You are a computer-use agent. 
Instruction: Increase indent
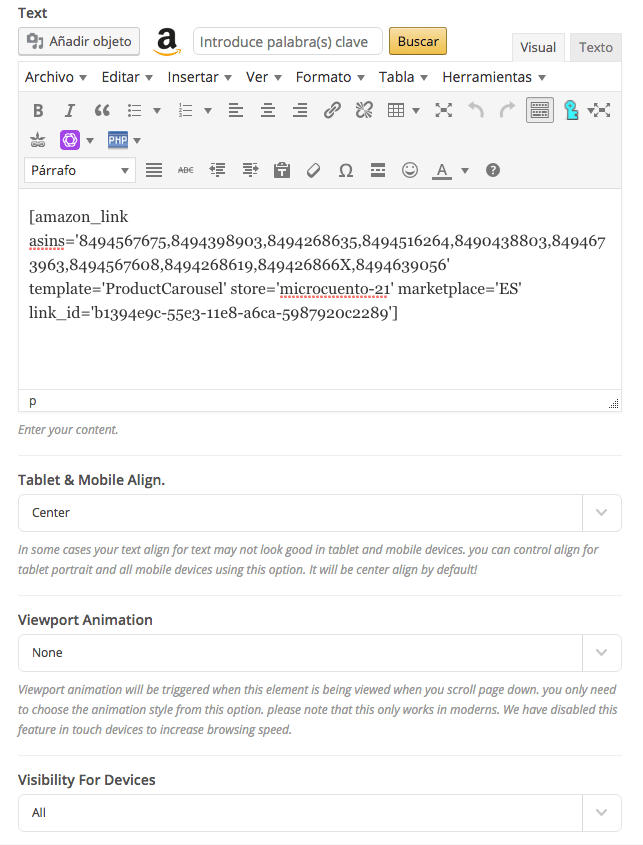(250, 170)
